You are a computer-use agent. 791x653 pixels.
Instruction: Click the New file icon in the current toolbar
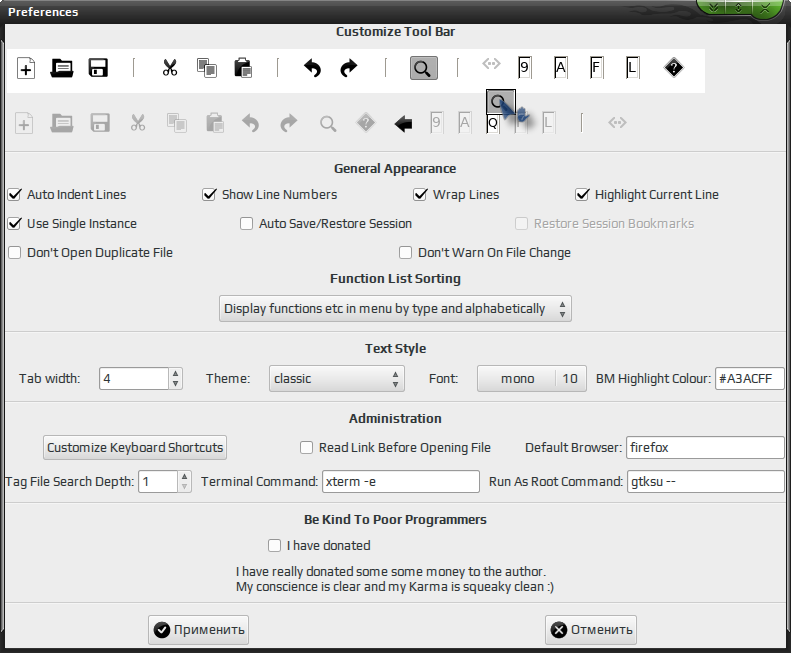26,68
